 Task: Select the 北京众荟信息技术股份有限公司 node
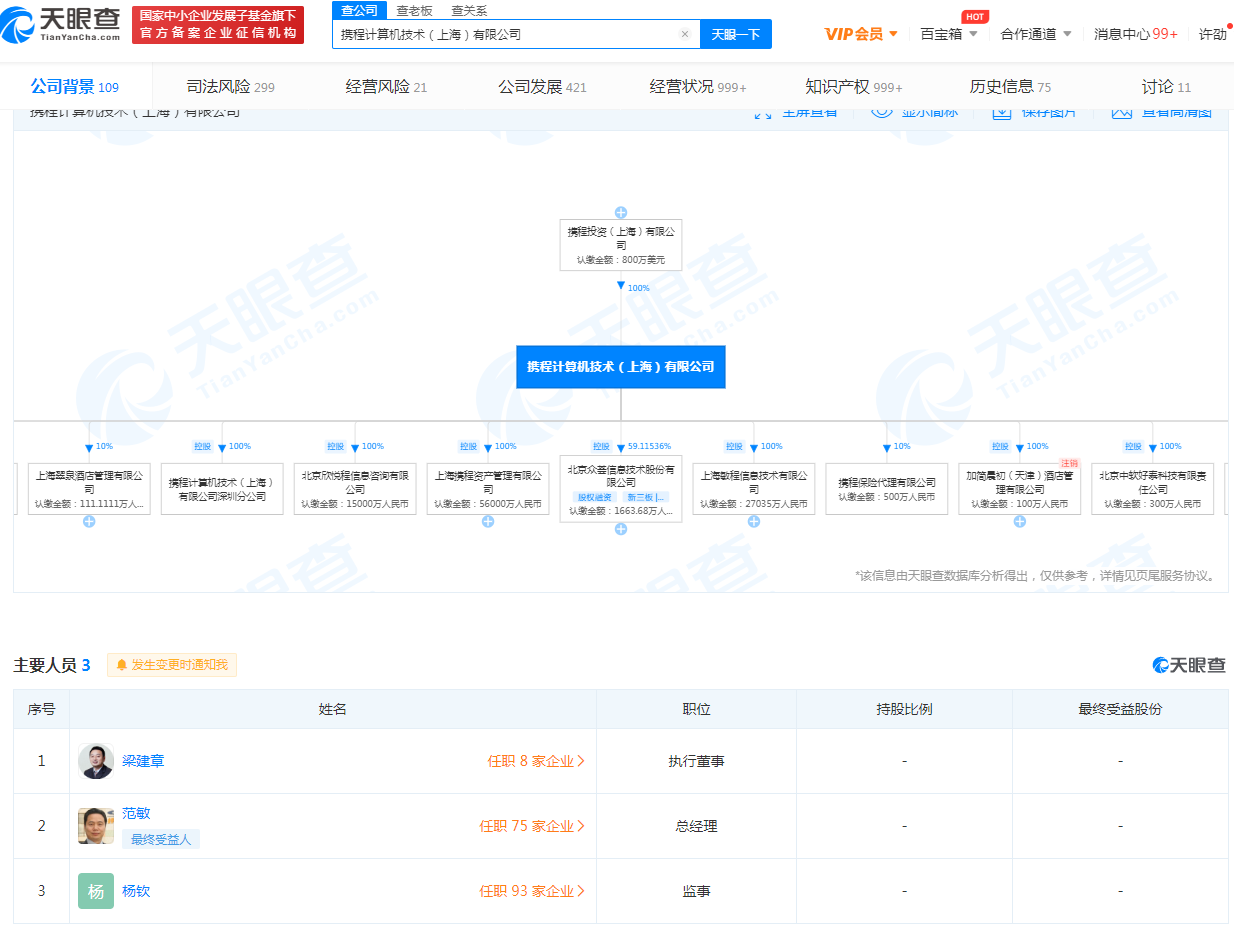(x=621, y=489)
